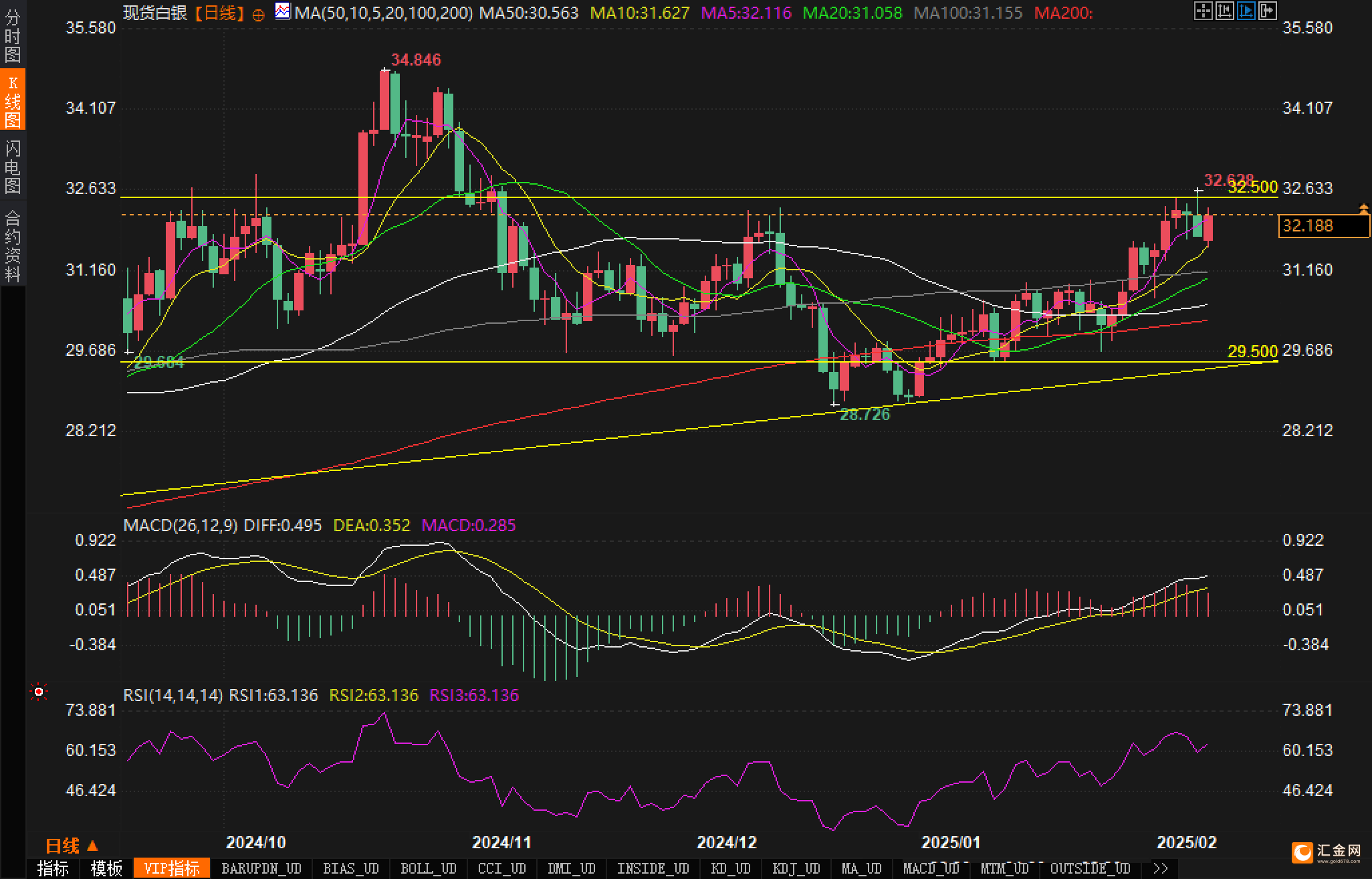Image resolution: width=1372 pixels, height=879 pixels.
Task: Click the 2024/10 date marker on the time axis
Action: 256,842
